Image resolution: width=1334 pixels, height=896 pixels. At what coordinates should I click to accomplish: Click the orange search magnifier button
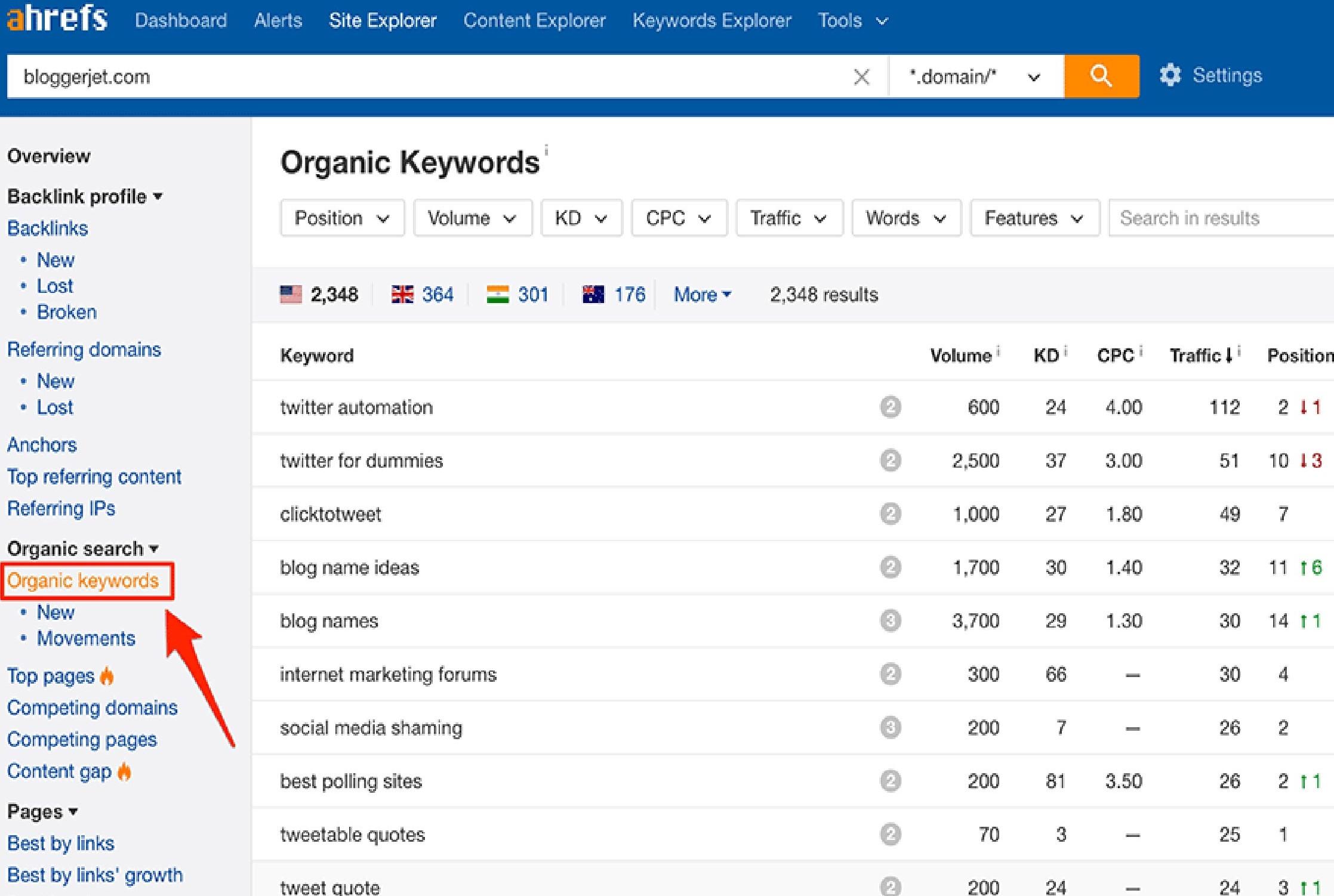point(1101,76)
